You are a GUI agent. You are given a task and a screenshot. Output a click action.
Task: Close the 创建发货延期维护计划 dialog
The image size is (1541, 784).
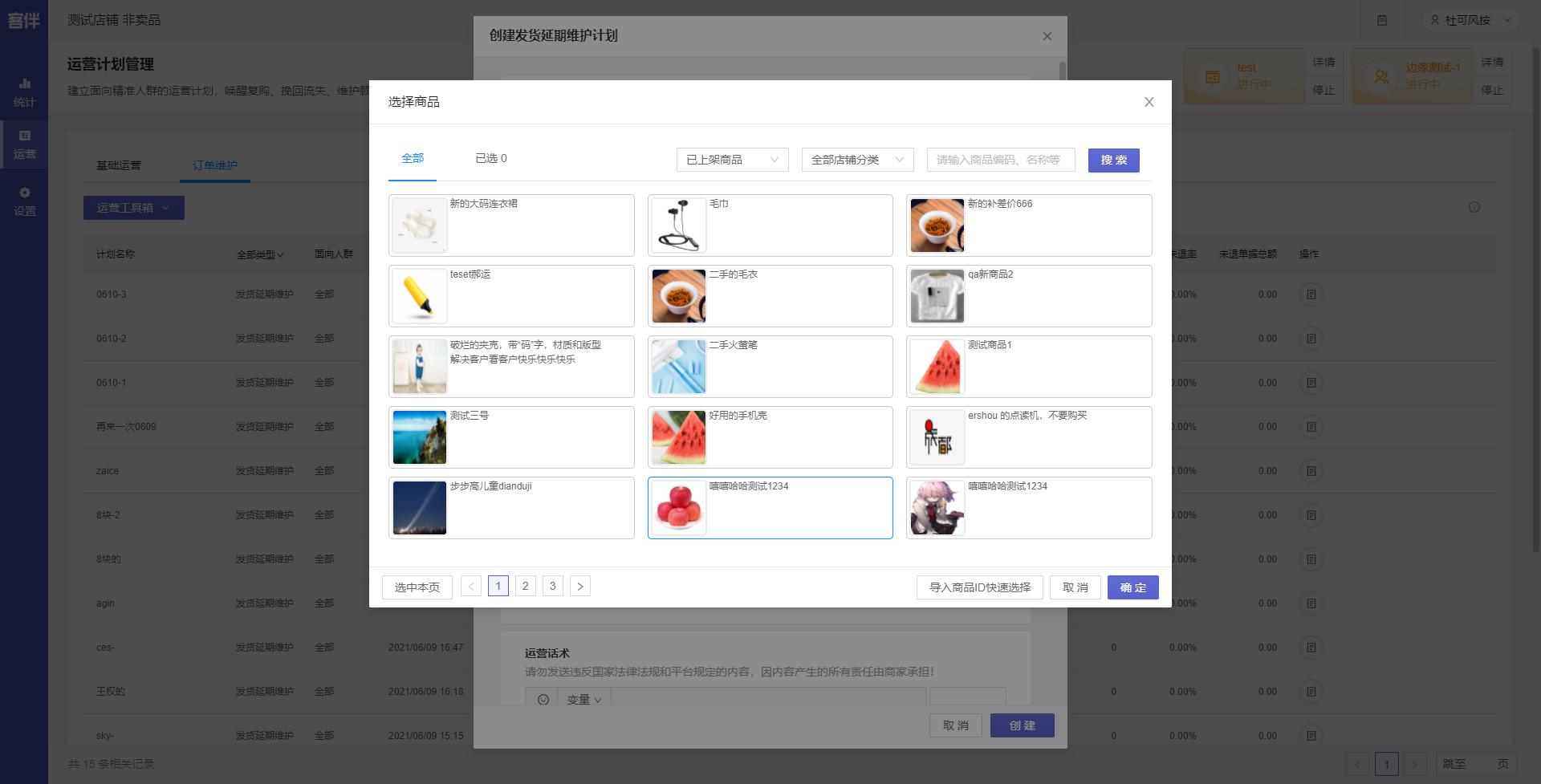1047,36
